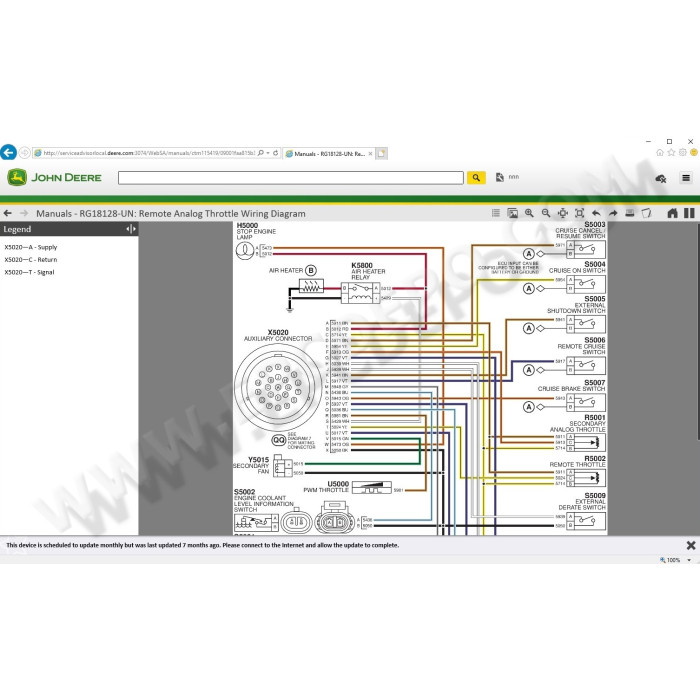Click the S5004 Cruise On Switch label
The width and height of the screenshot is (700, 700).
[x=577, y=267]
